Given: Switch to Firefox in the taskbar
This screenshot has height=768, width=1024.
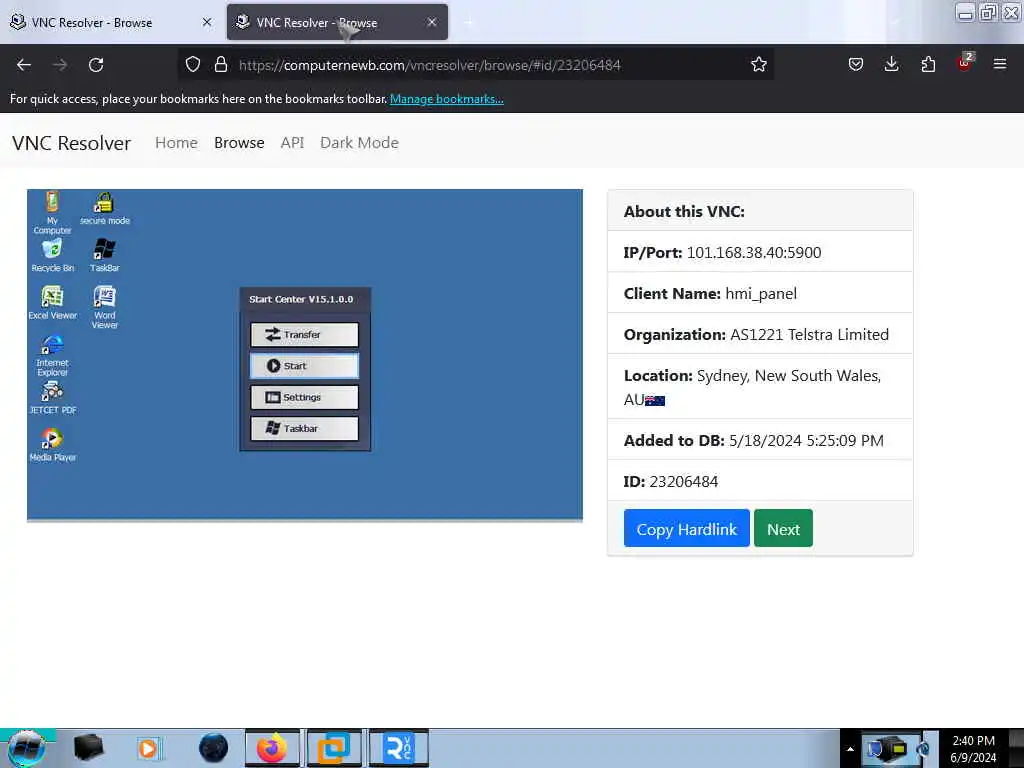Looking at the screenshot, I should (272, 748).
